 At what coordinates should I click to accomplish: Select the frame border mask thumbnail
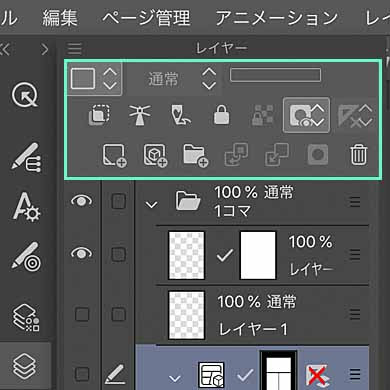coord(279,371)
